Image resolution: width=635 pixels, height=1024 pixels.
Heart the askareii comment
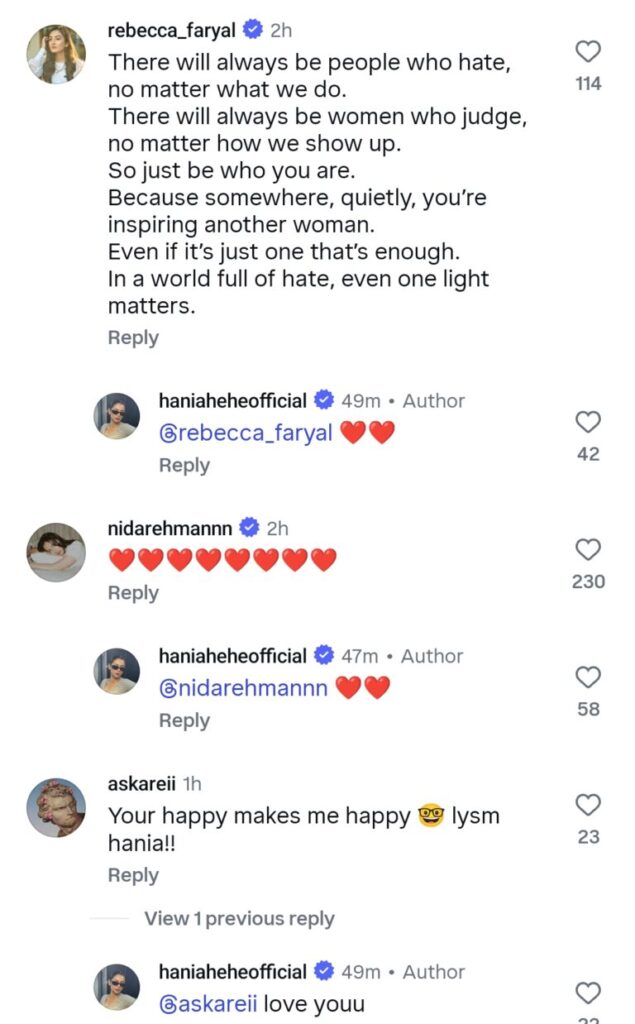click(589, 804)
